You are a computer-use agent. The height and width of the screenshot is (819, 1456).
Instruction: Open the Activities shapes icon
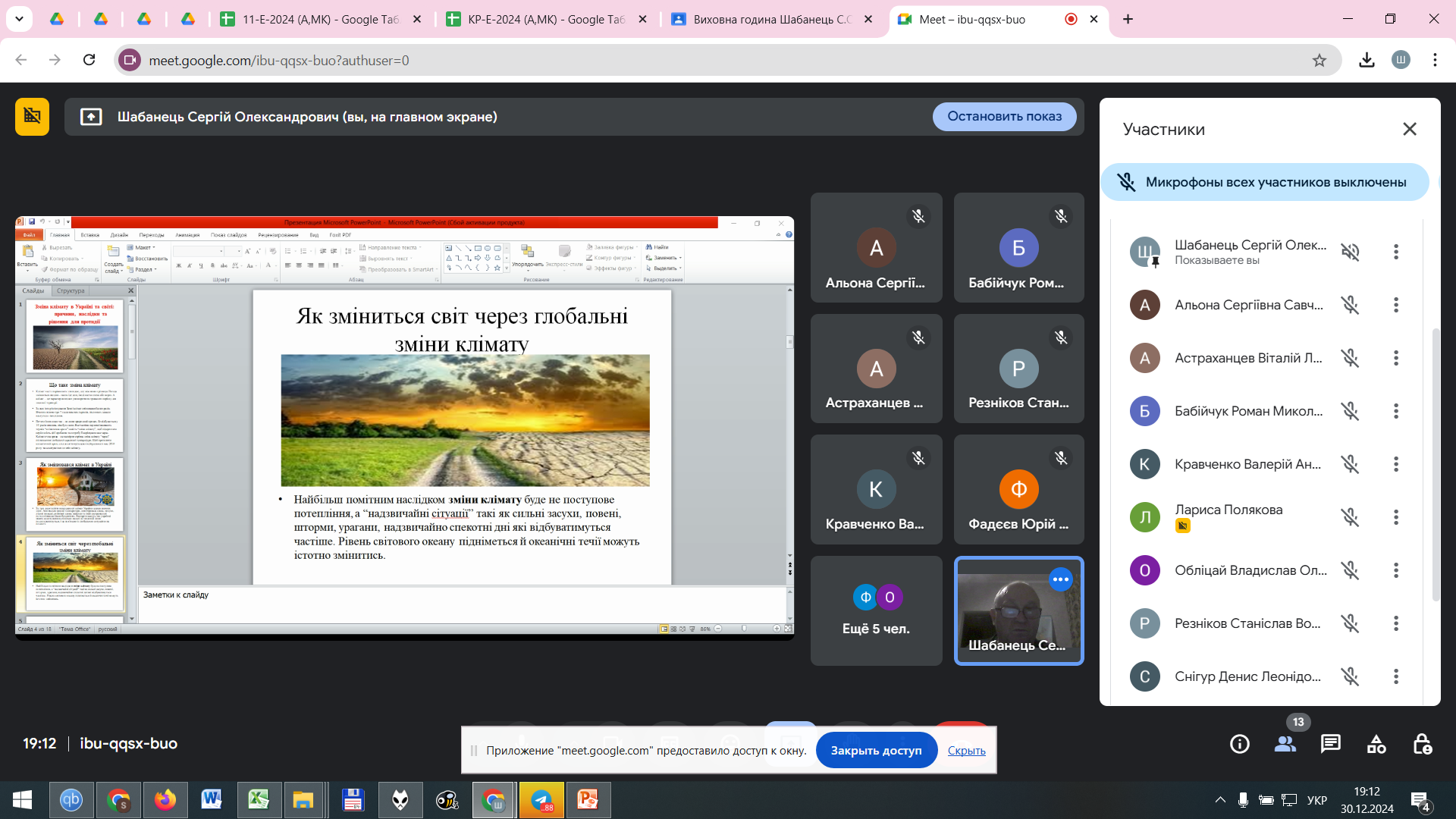(1376, 744)
